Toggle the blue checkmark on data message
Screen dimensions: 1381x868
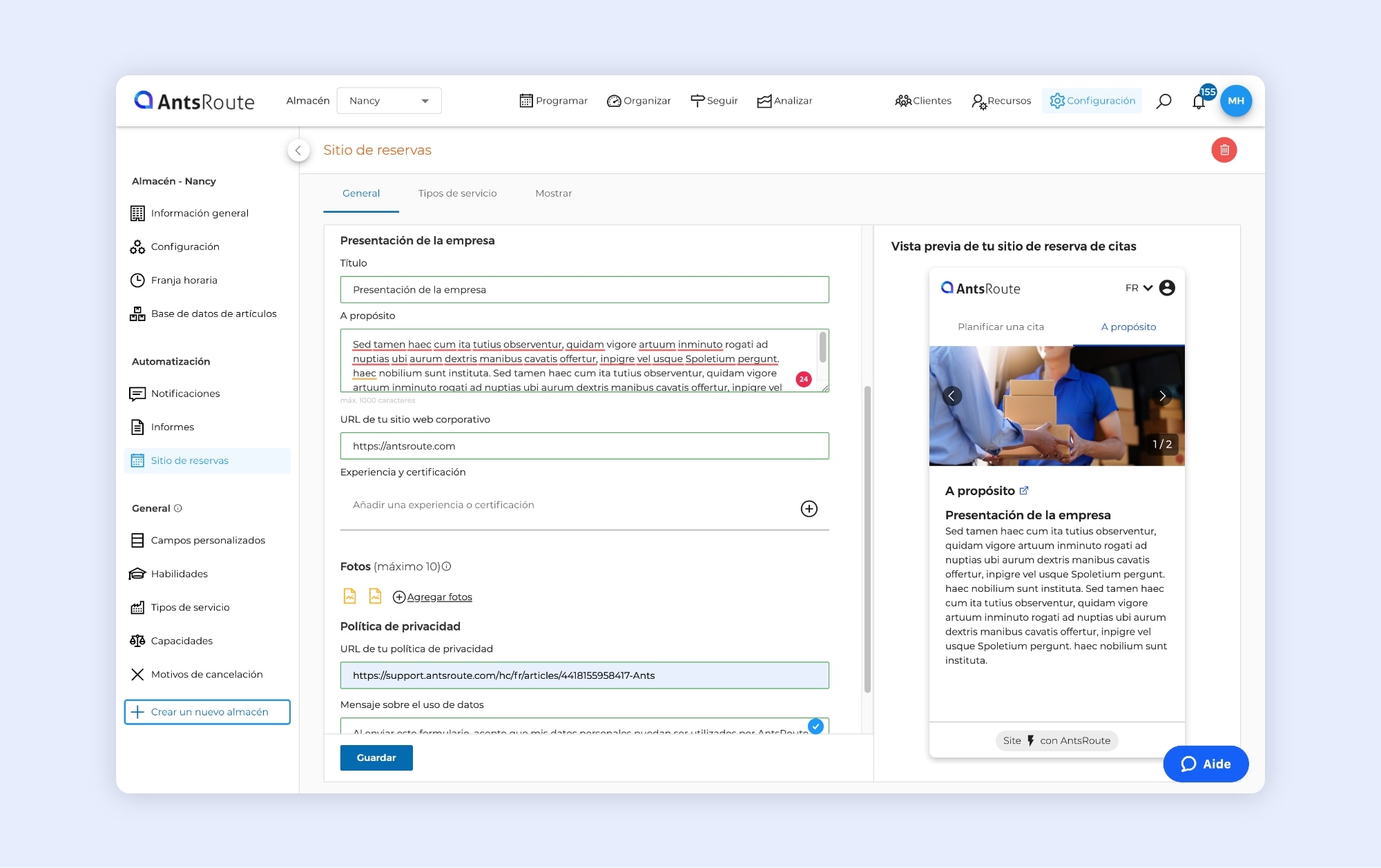click(815, 726)
